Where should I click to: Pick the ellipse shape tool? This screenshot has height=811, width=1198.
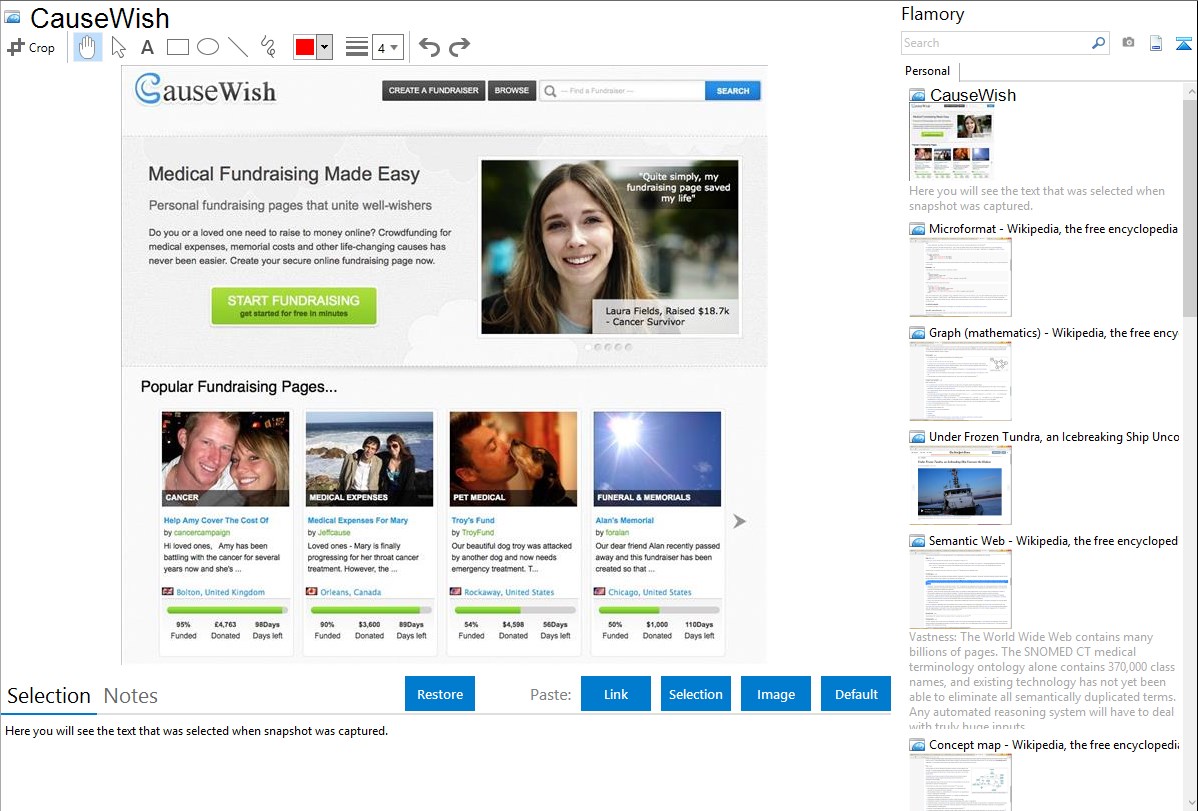(208, 47)
